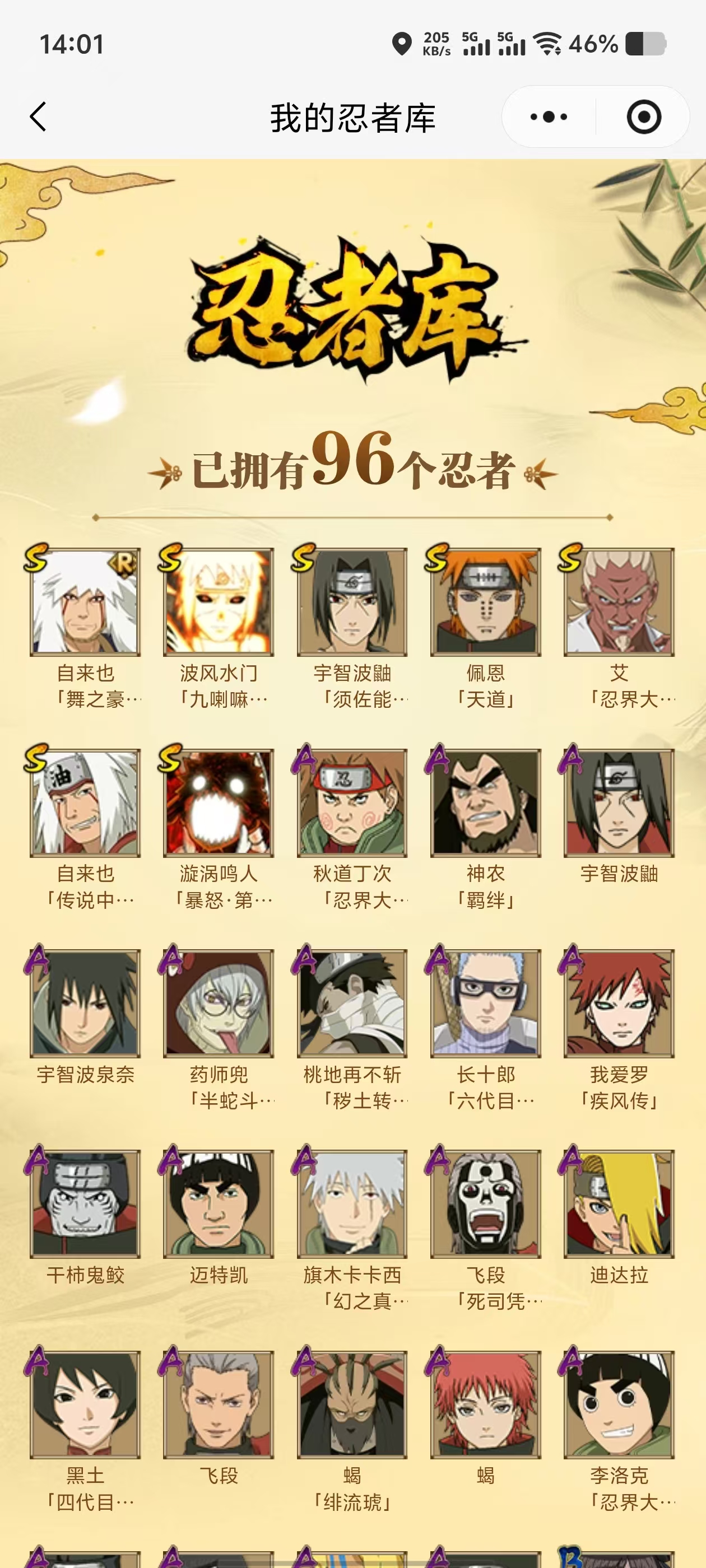706x1568 pixels.
Task: Tap the mini program close circle icon
Action: point(644,116)
